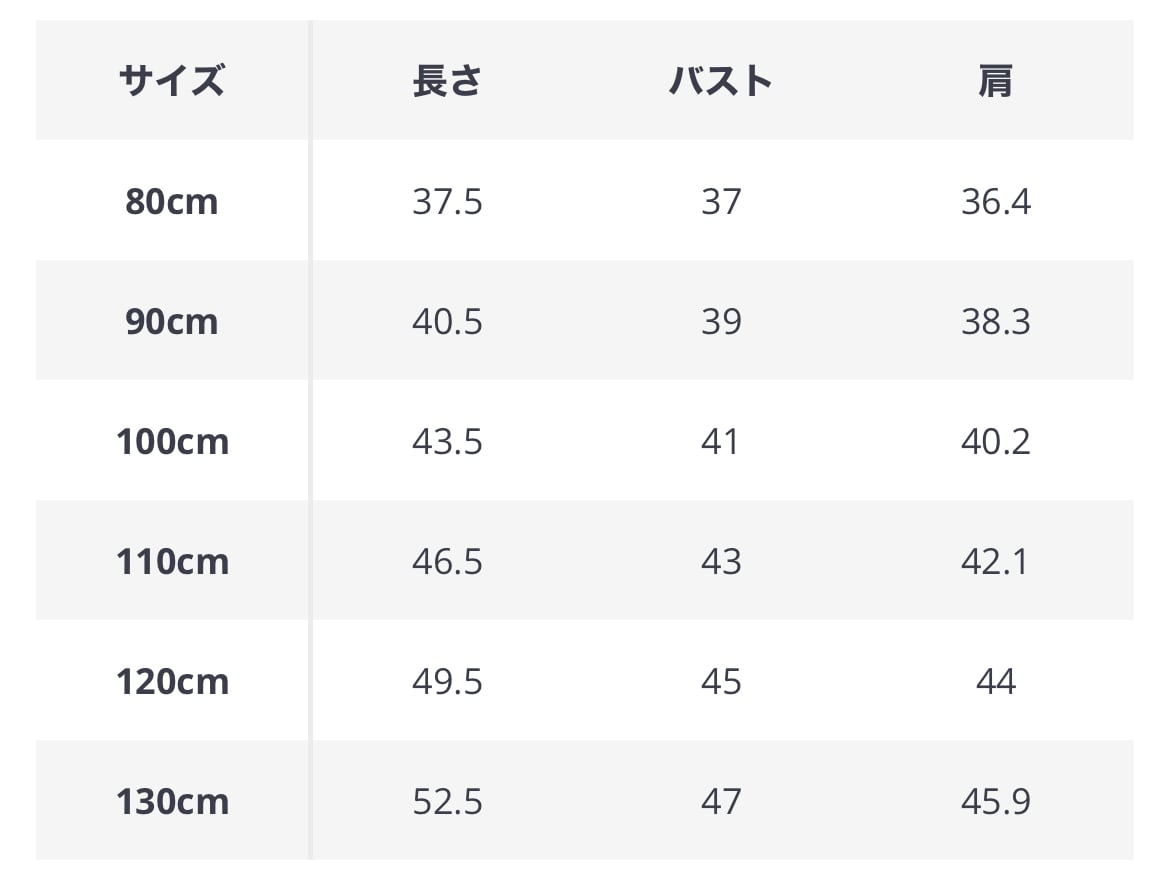Click shoulder value 45.9 for 130cm
Screen dimensions: 1170x874
pos(995,802)
